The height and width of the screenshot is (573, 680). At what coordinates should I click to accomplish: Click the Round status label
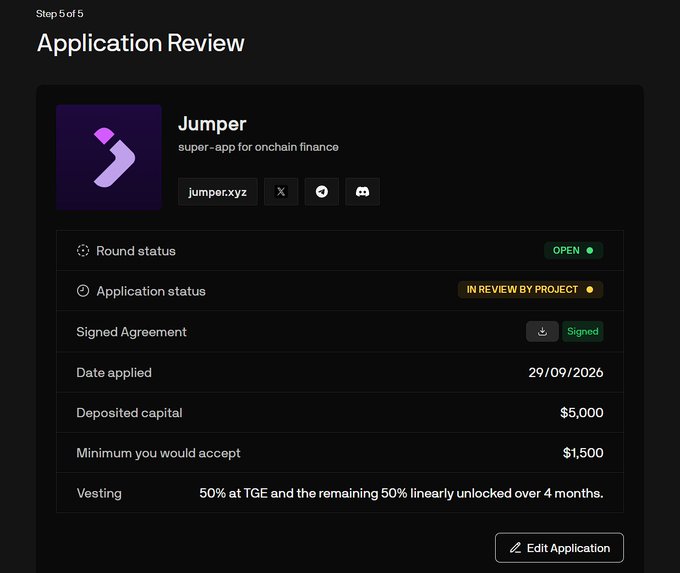click(x=136, y=251)
